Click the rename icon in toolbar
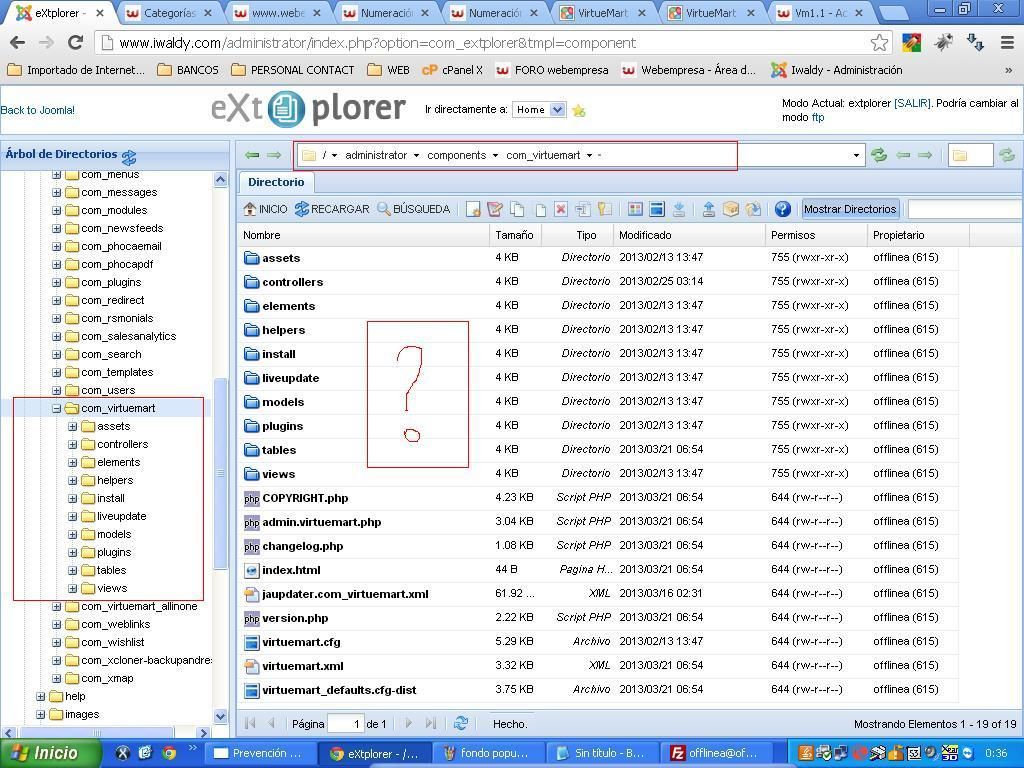 click(x=583, y=209)
